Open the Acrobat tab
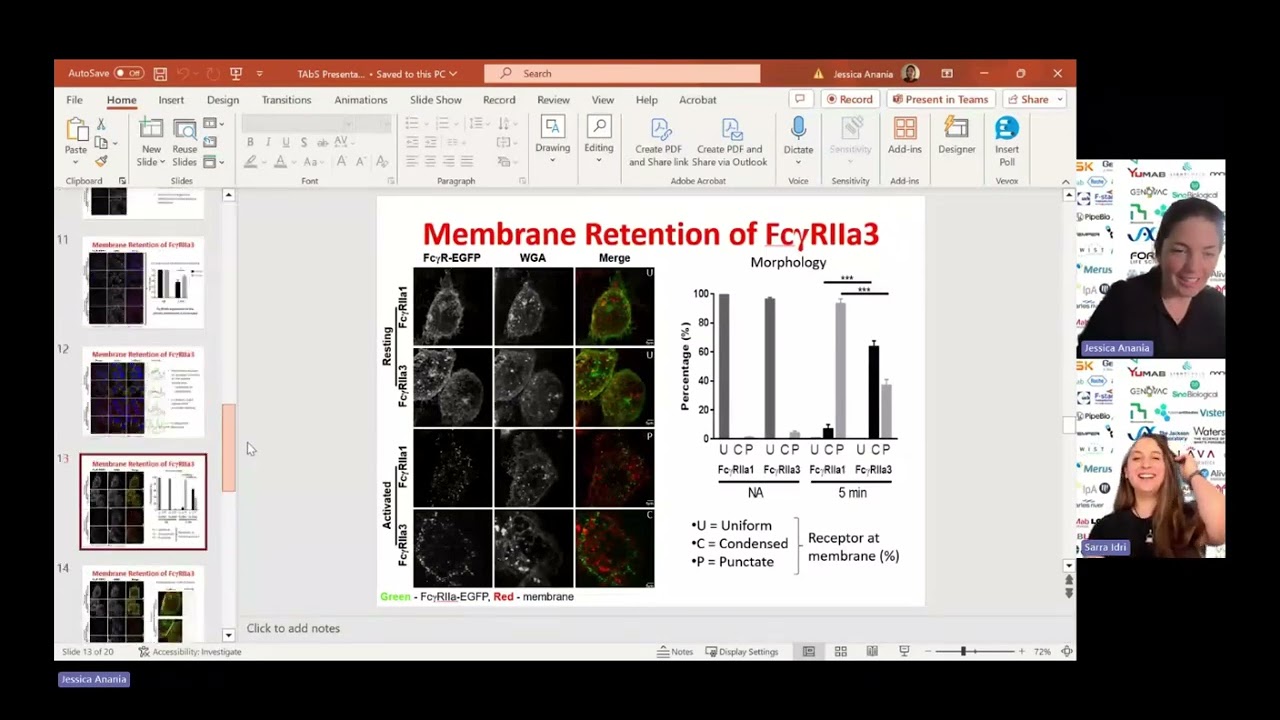 click(x=698, y=100)
